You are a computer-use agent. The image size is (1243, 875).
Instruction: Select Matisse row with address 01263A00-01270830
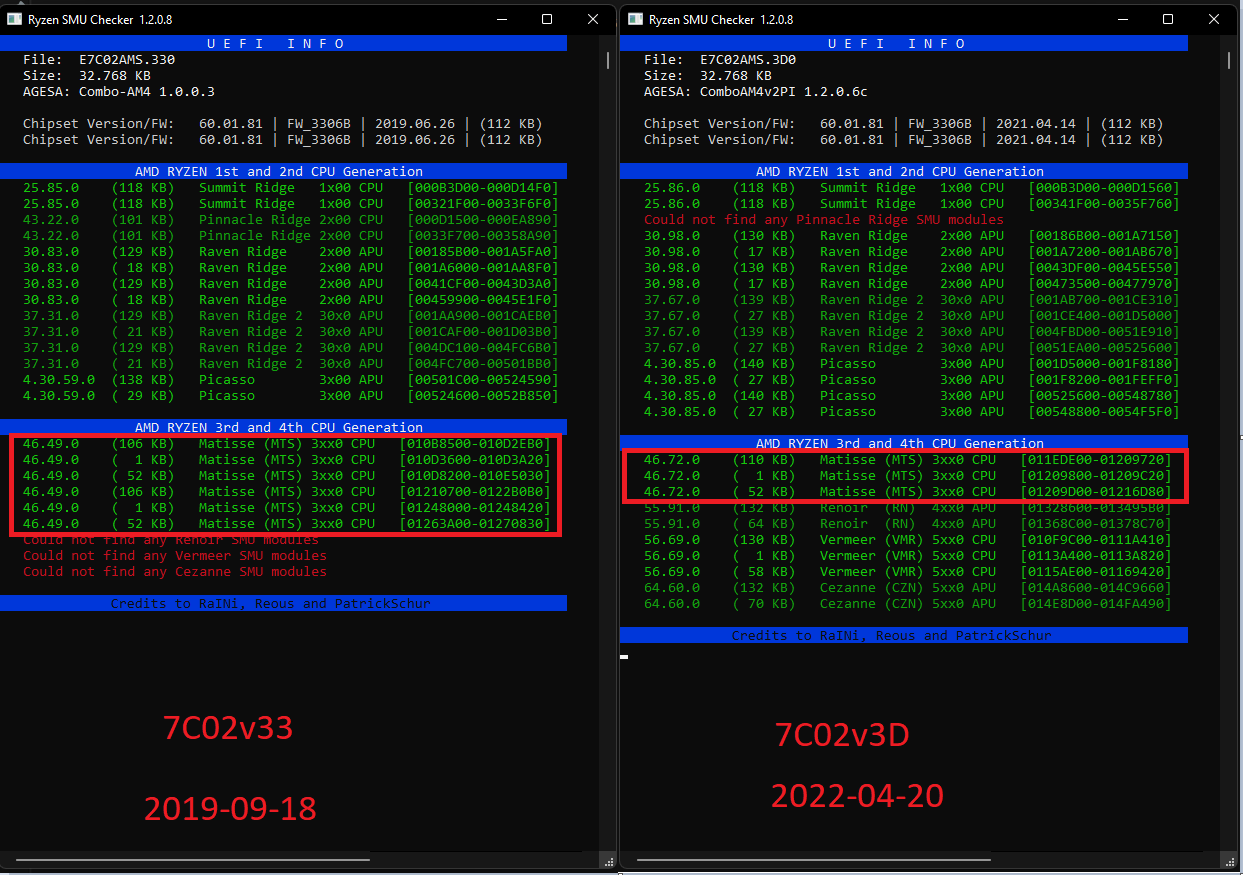(x=287, y=524)
